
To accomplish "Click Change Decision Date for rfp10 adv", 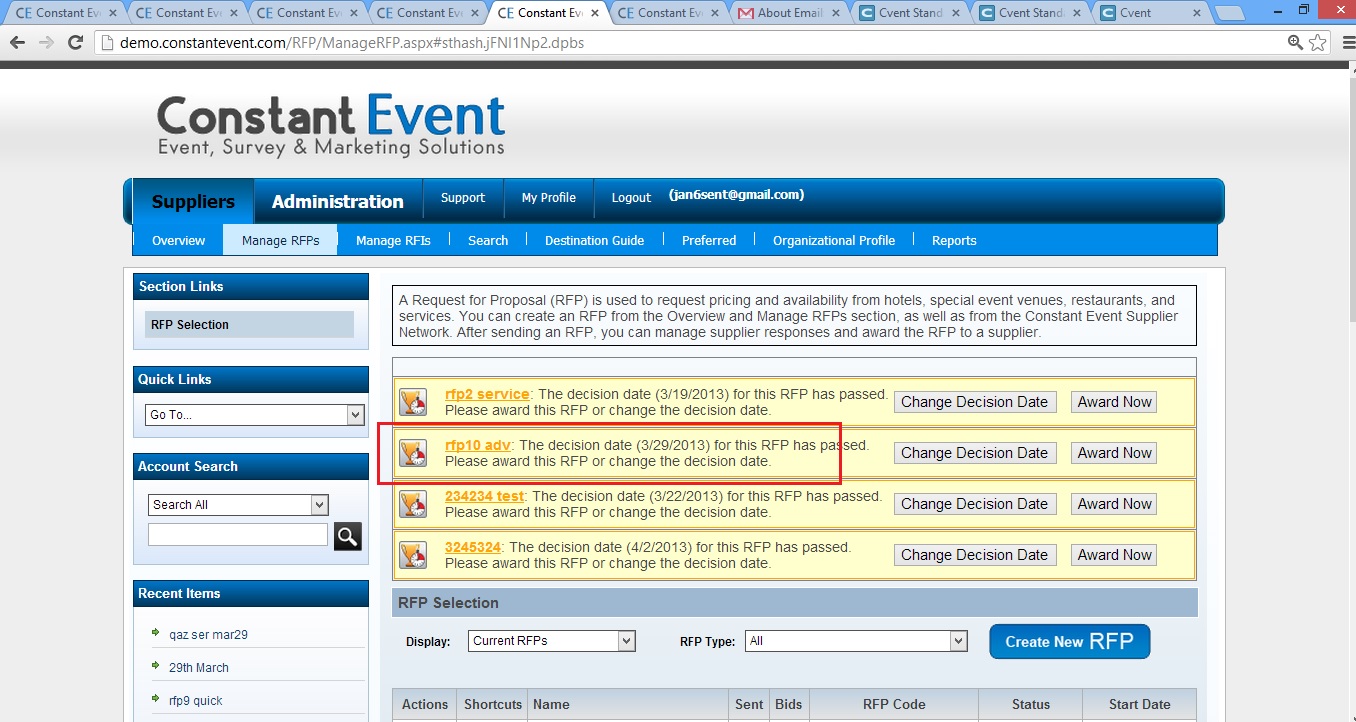I will coord(974,453).
